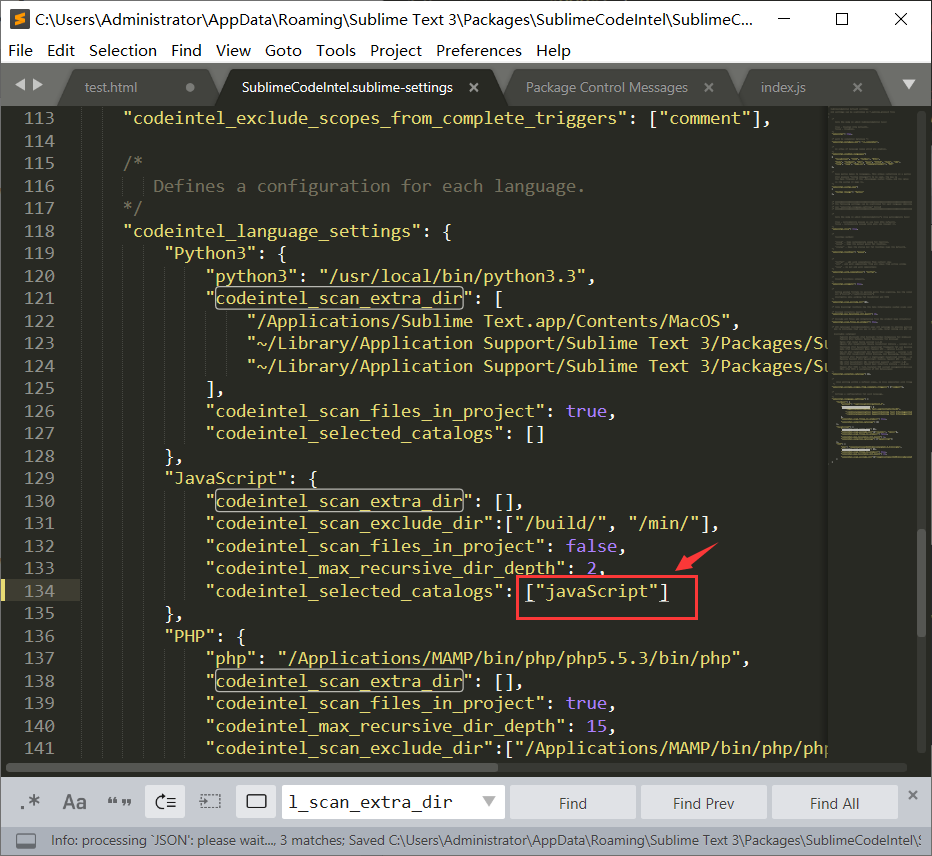The width and height of the screenshot is (932, 856).
Task: Click codeintel_scan_exclude_dir on line 131
Action: pyautogui.click(x=350, y=523)
